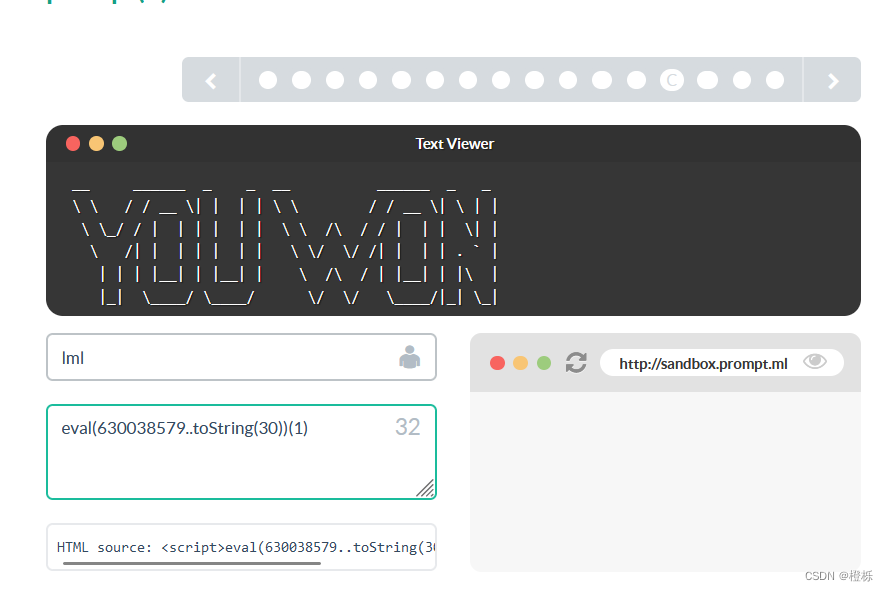Select the sixth level dot
Image resolution: width=888 pixels, height=591 pixels.
[435, 80]
